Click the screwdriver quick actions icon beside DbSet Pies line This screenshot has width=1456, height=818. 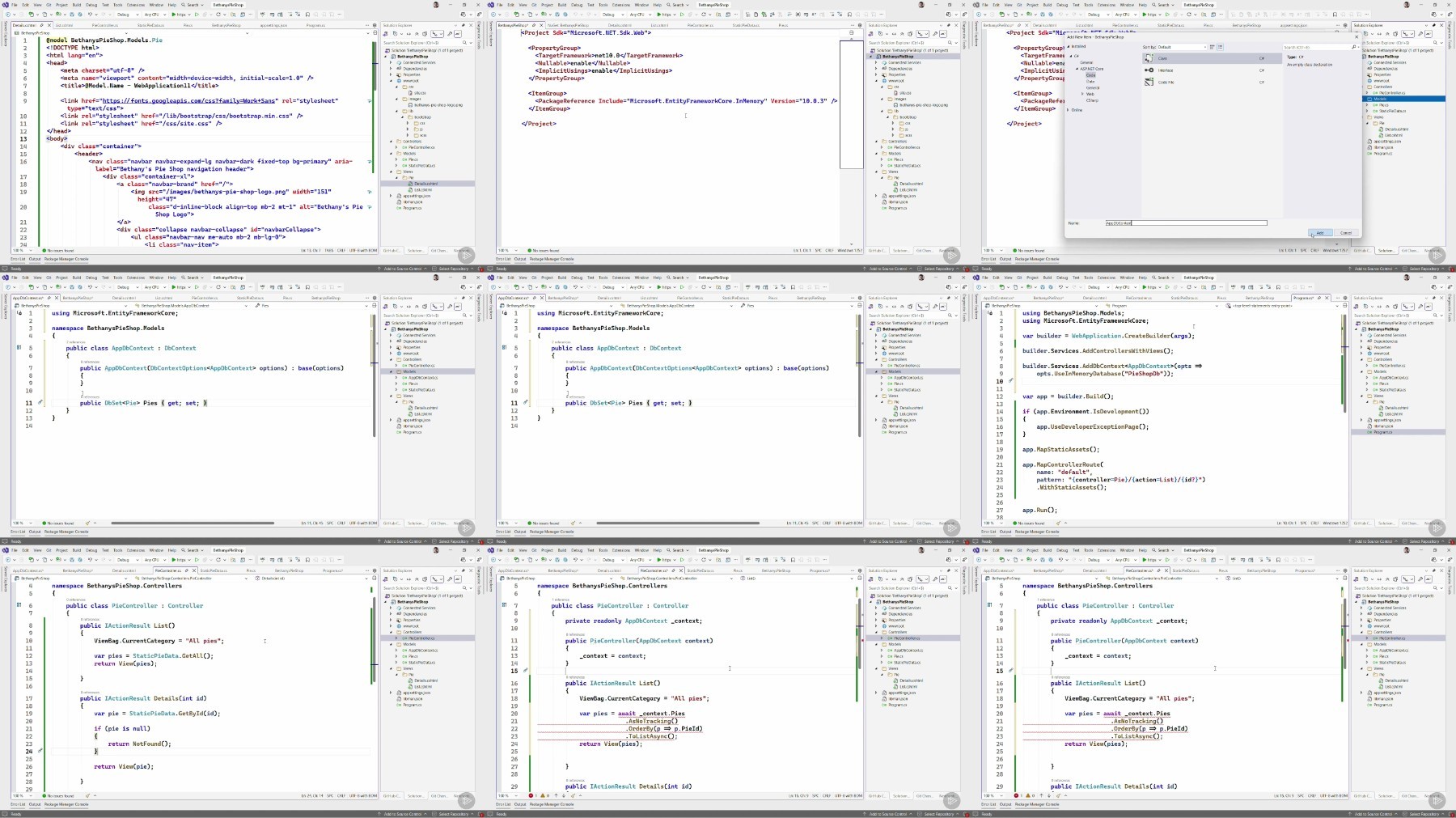coord(40,403)
